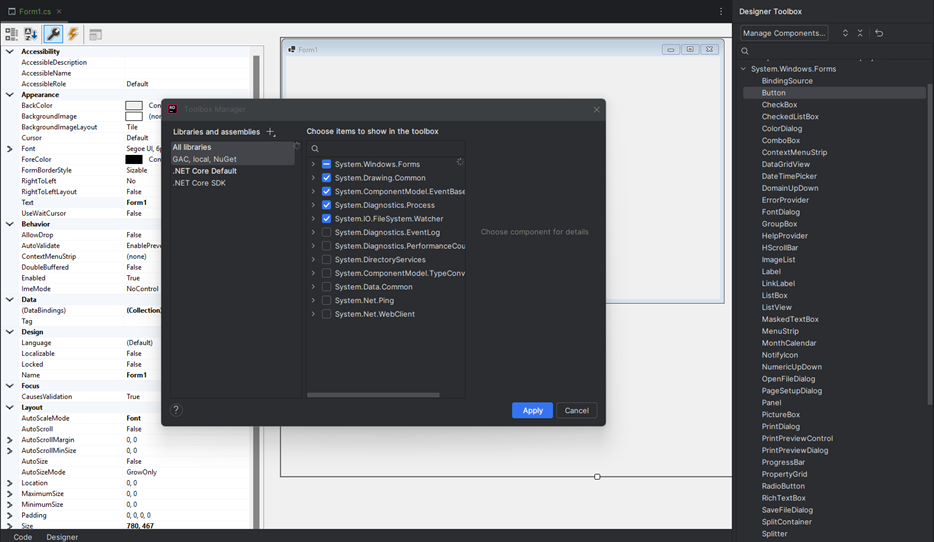Image resolution: width=934 pixels, height=542 pixels.
Task: Reset the Designer Toolbox with the undo arrow
Action: [879, 33]
